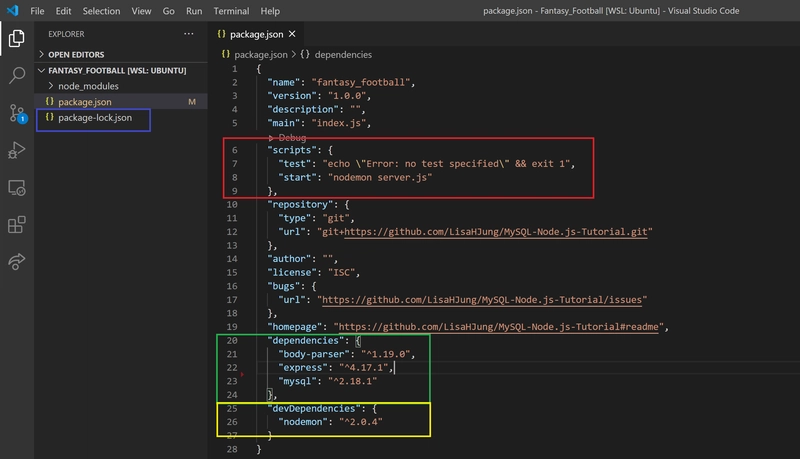Image resolution: width=800 pixels, height=459 pixels.
Task: Select package-lock.json in the file tree
Action: coord(121,117)
